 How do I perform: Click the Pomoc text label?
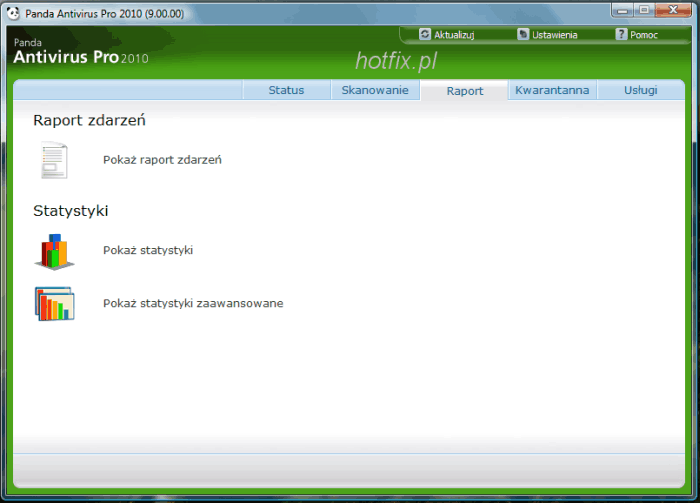pyautogui.click(x=644, y=35)
